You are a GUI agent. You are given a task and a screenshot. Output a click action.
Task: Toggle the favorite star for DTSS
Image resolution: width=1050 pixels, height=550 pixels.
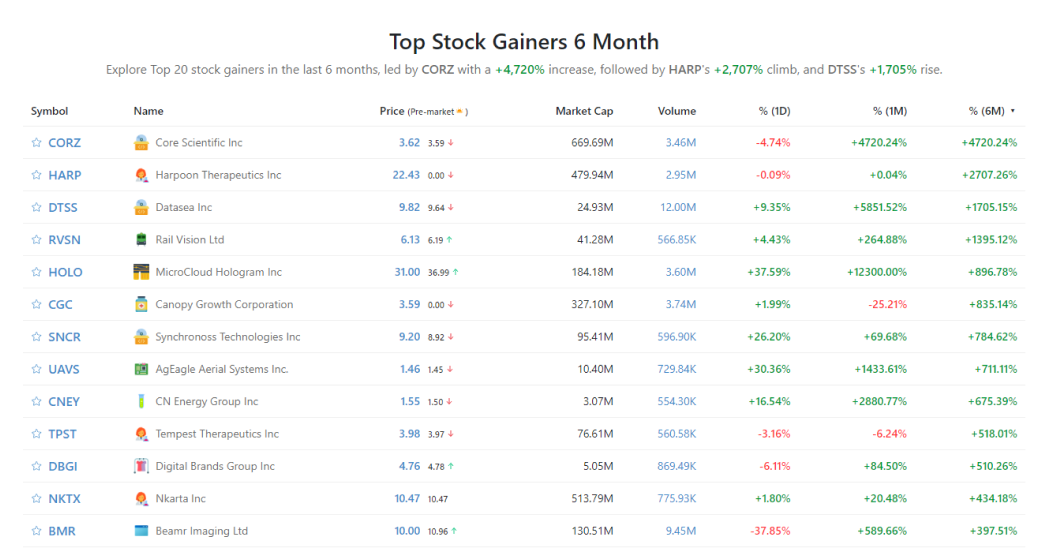coord(36,207)
